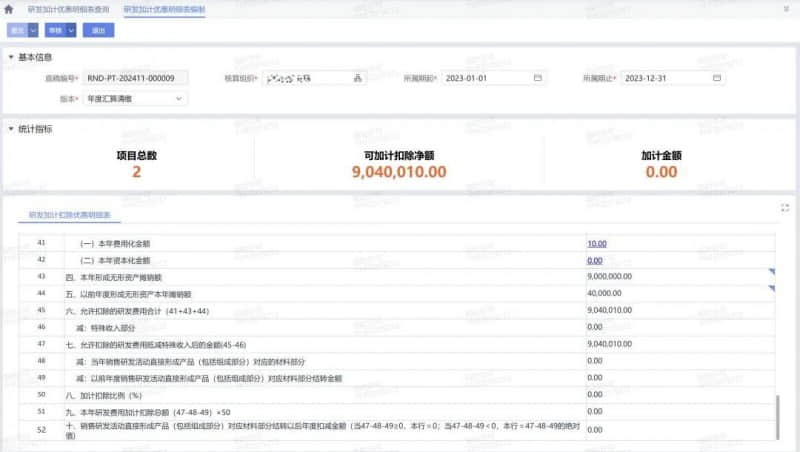
Task: Select row label 八、加计扣除比例 (%)
Action: [104, 395]
